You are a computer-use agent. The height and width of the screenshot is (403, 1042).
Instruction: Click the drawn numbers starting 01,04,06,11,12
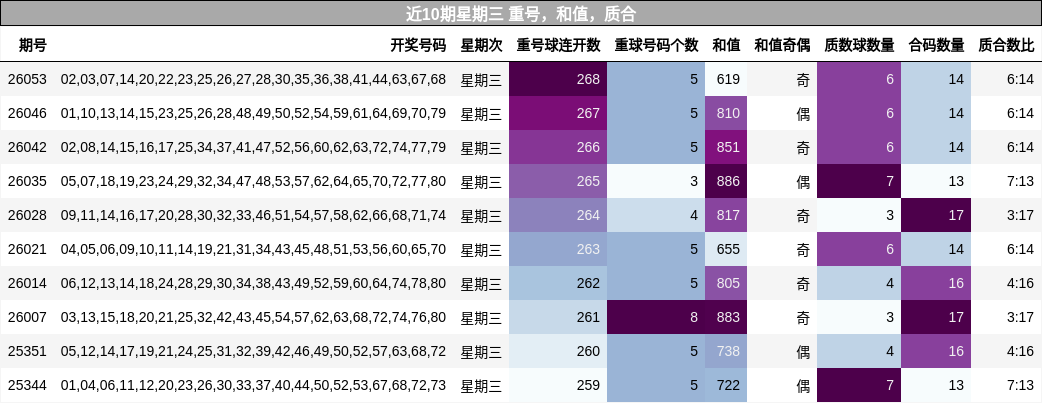click(253, 385)
